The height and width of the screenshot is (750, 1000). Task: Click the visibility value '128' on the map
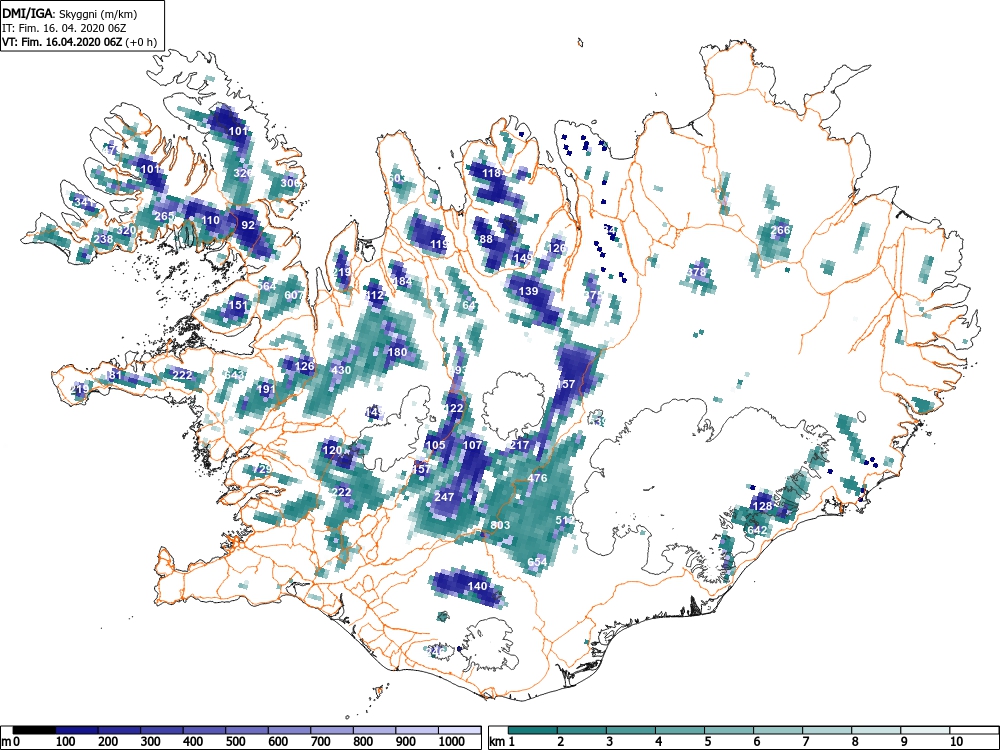762,506
